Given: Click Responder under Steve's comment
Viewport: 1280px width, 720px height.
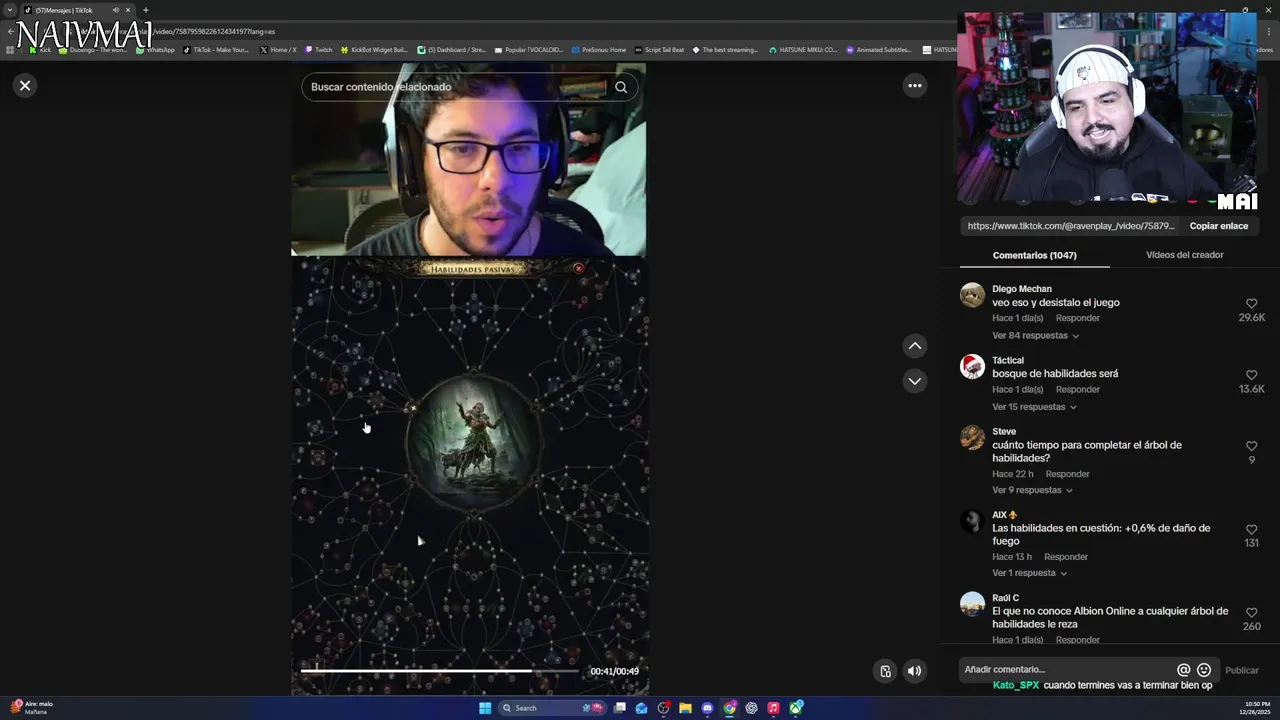Looking at the screenshot, I should point(1067,474).
